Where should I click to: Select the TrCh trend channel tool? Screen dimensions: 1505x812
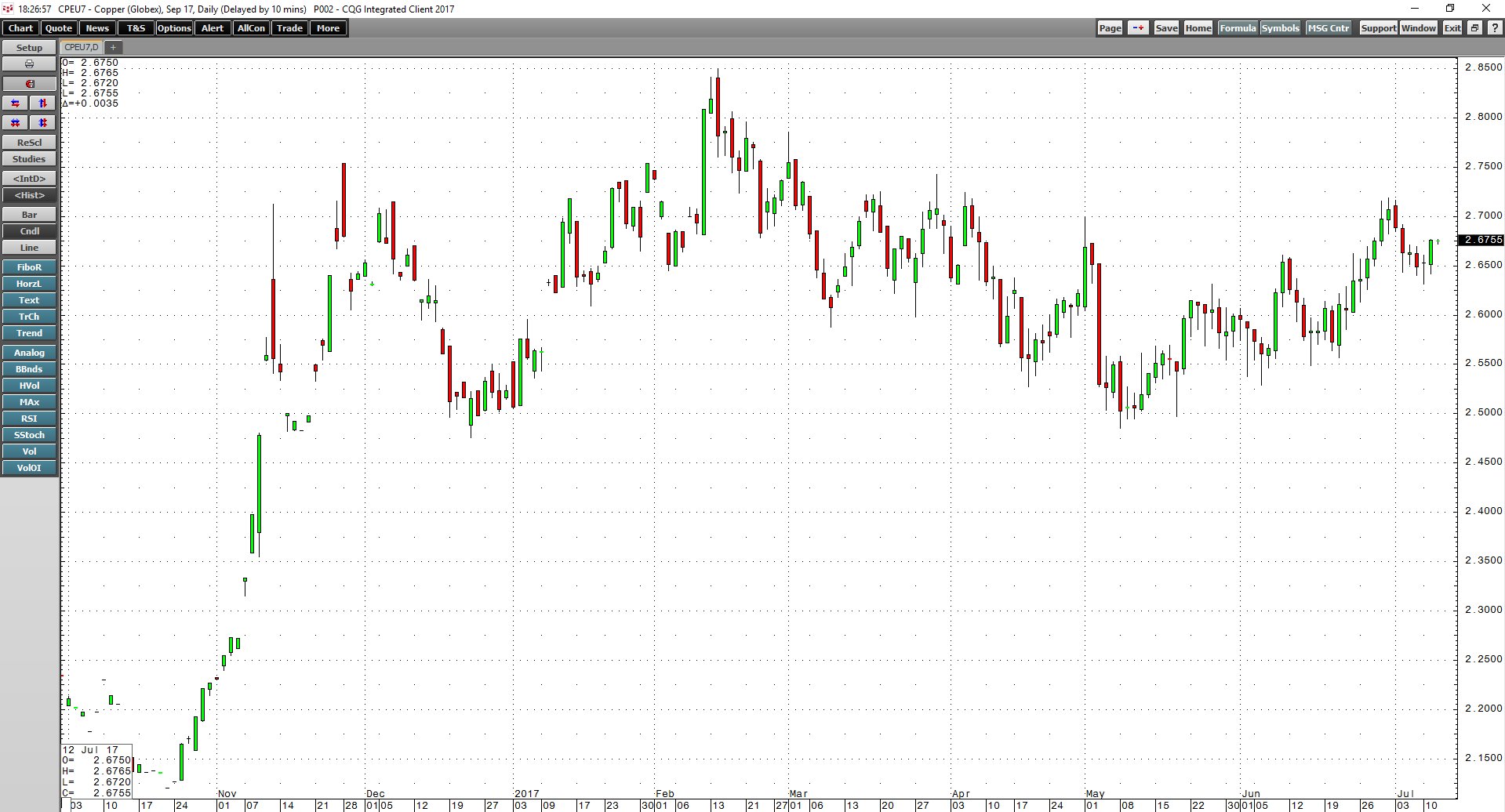click(x=29, y=317)
